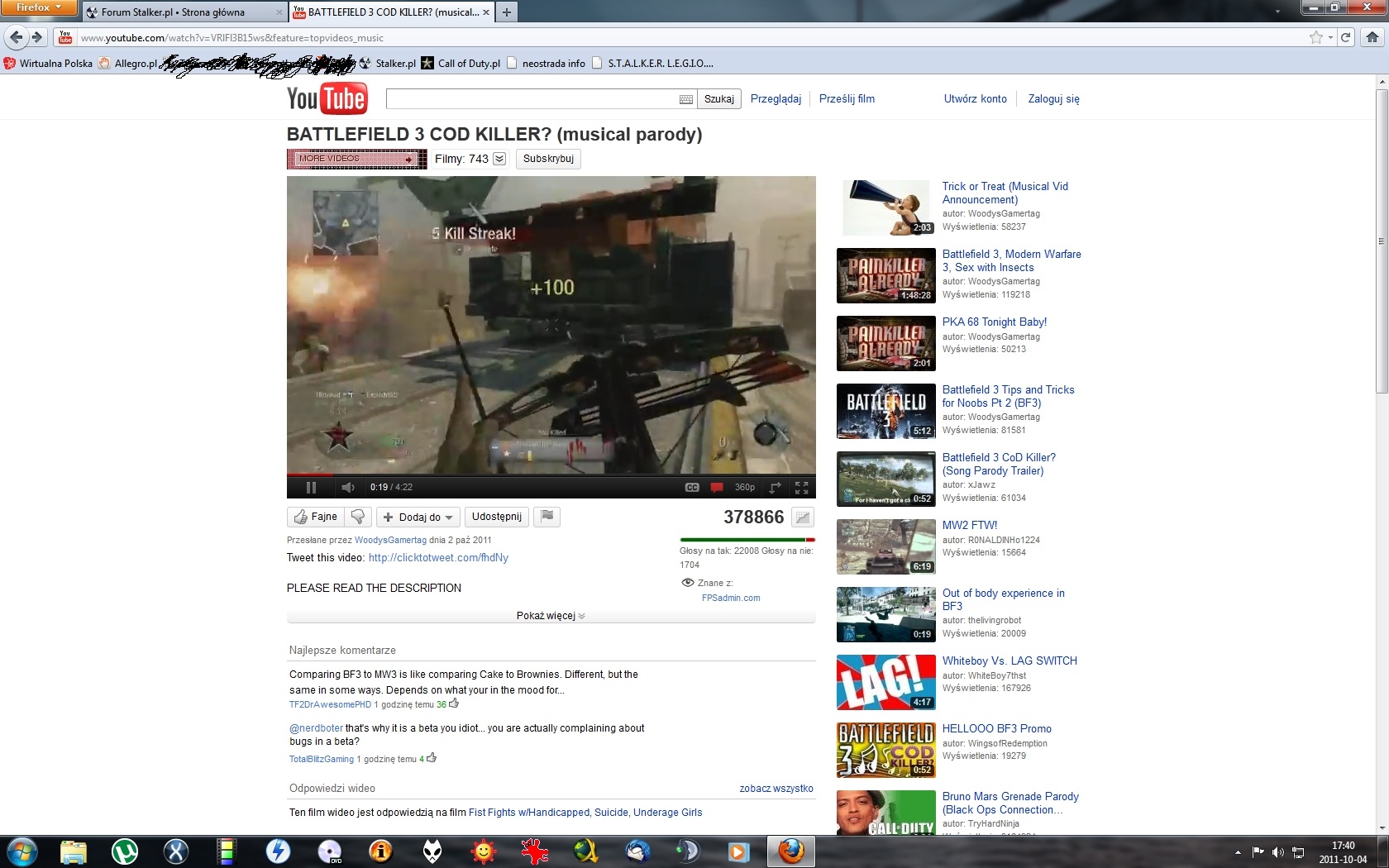This screenshot has width=1389, height=868.
Task: Switch to the Forum Stalker.pl tab
Action: 174,12
